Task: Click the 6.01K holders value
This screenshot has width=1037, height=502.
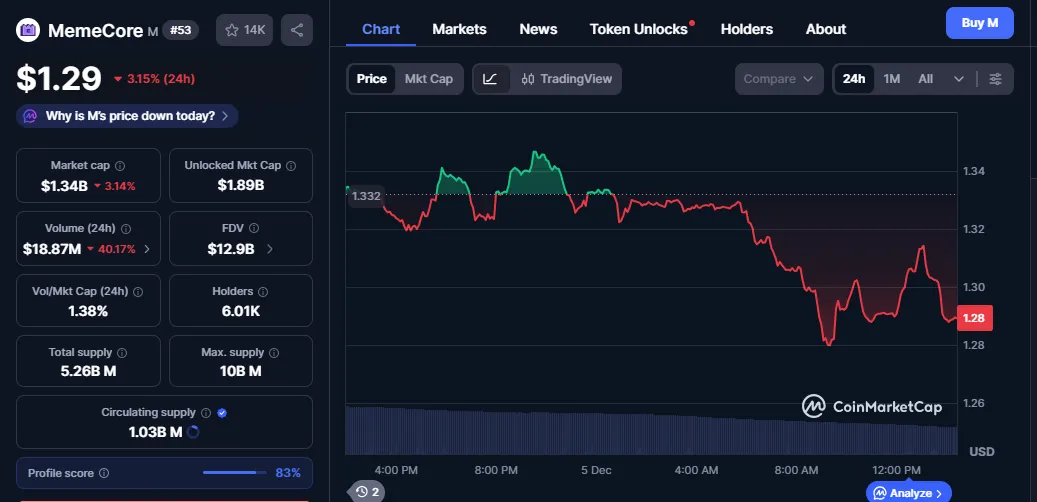Action: pos(241,311)
